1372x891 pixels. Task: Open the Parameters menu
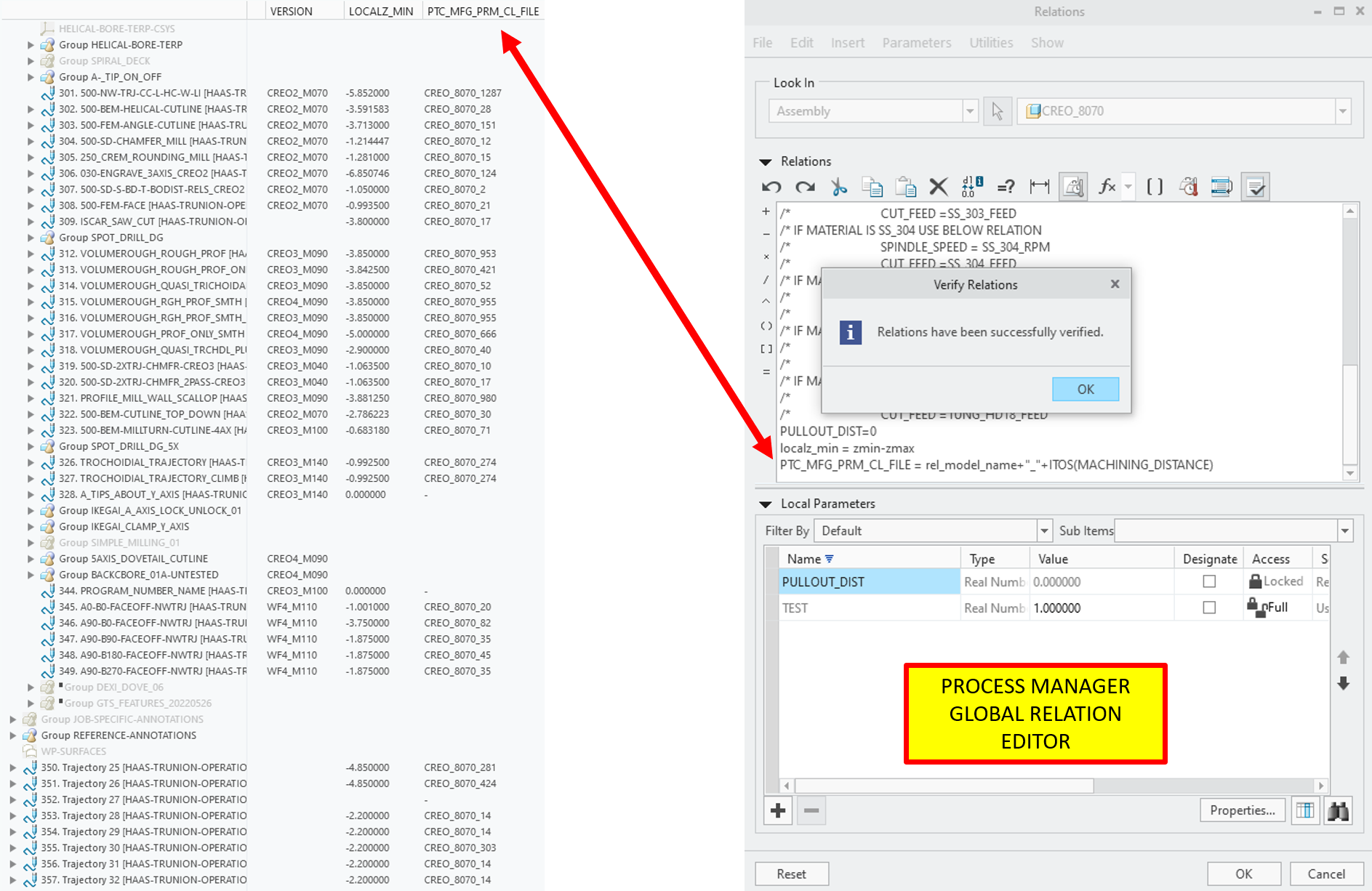click(916, 42)
